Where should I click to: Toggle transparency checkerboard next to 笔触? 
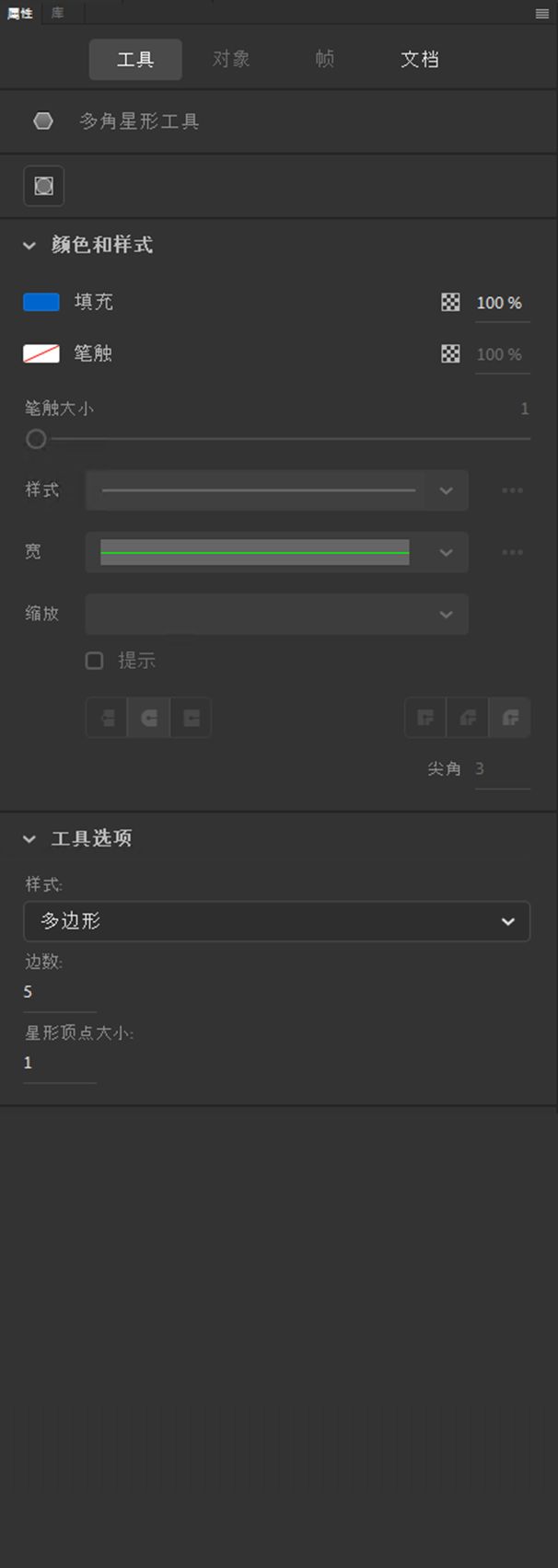point(449,353)
